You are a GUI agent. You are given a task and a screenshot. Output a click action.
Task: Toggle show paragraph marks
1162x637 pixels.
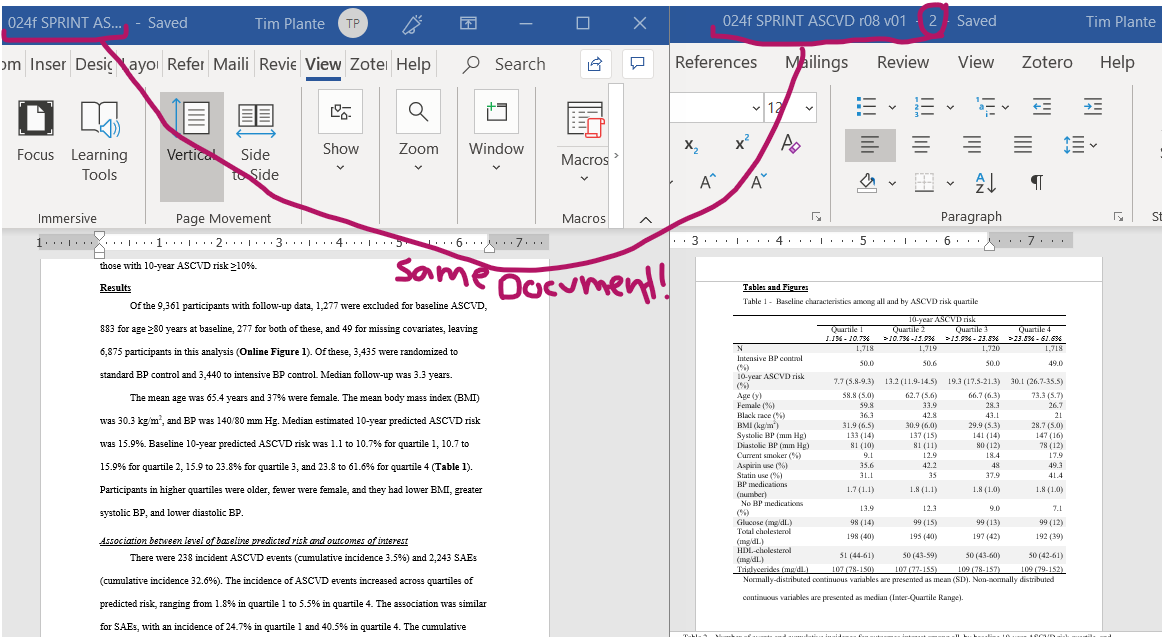(x=1037, y=182)
